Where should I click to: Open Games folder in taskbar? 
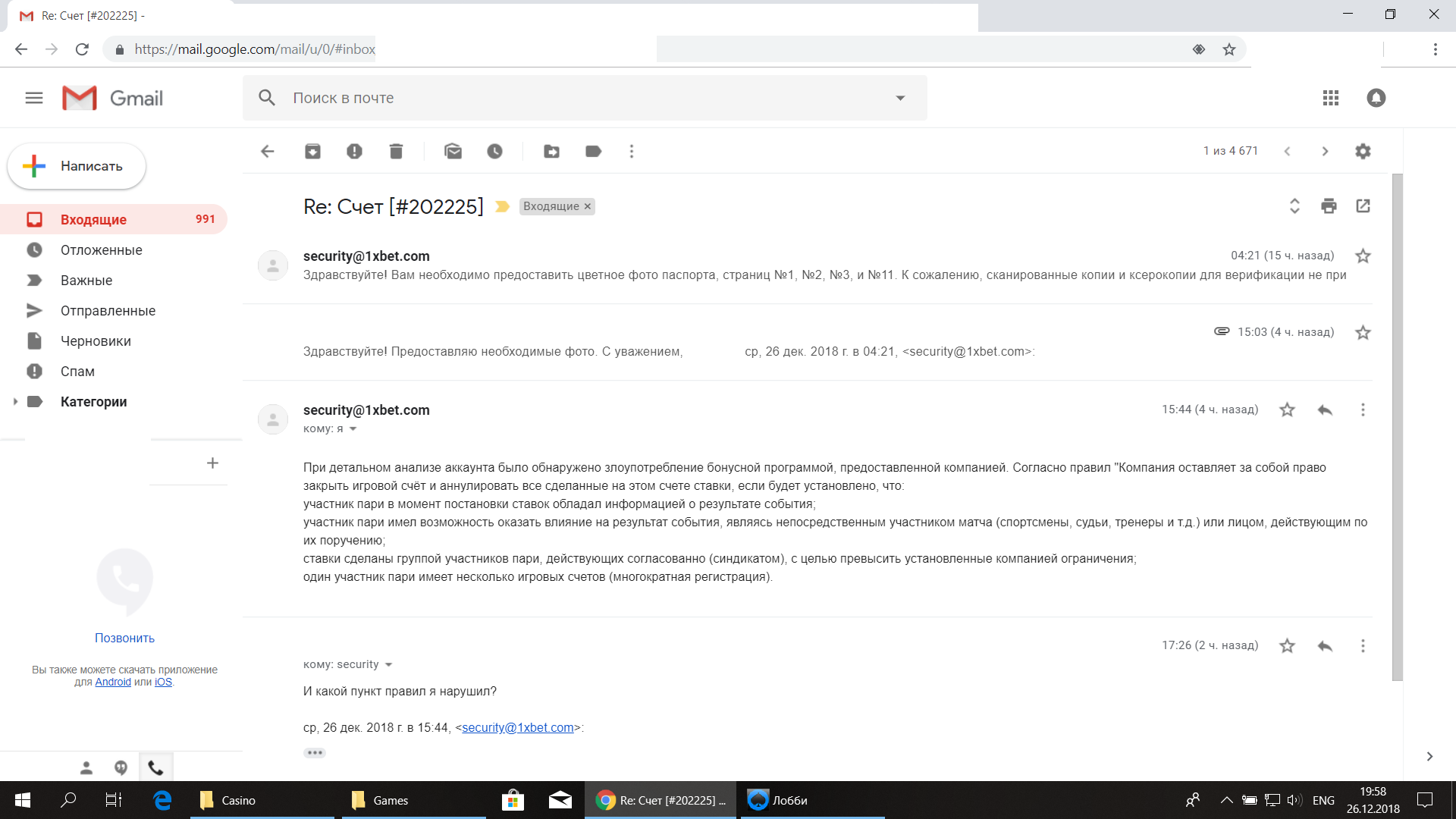pyautogui.click(x=413, y=800)
